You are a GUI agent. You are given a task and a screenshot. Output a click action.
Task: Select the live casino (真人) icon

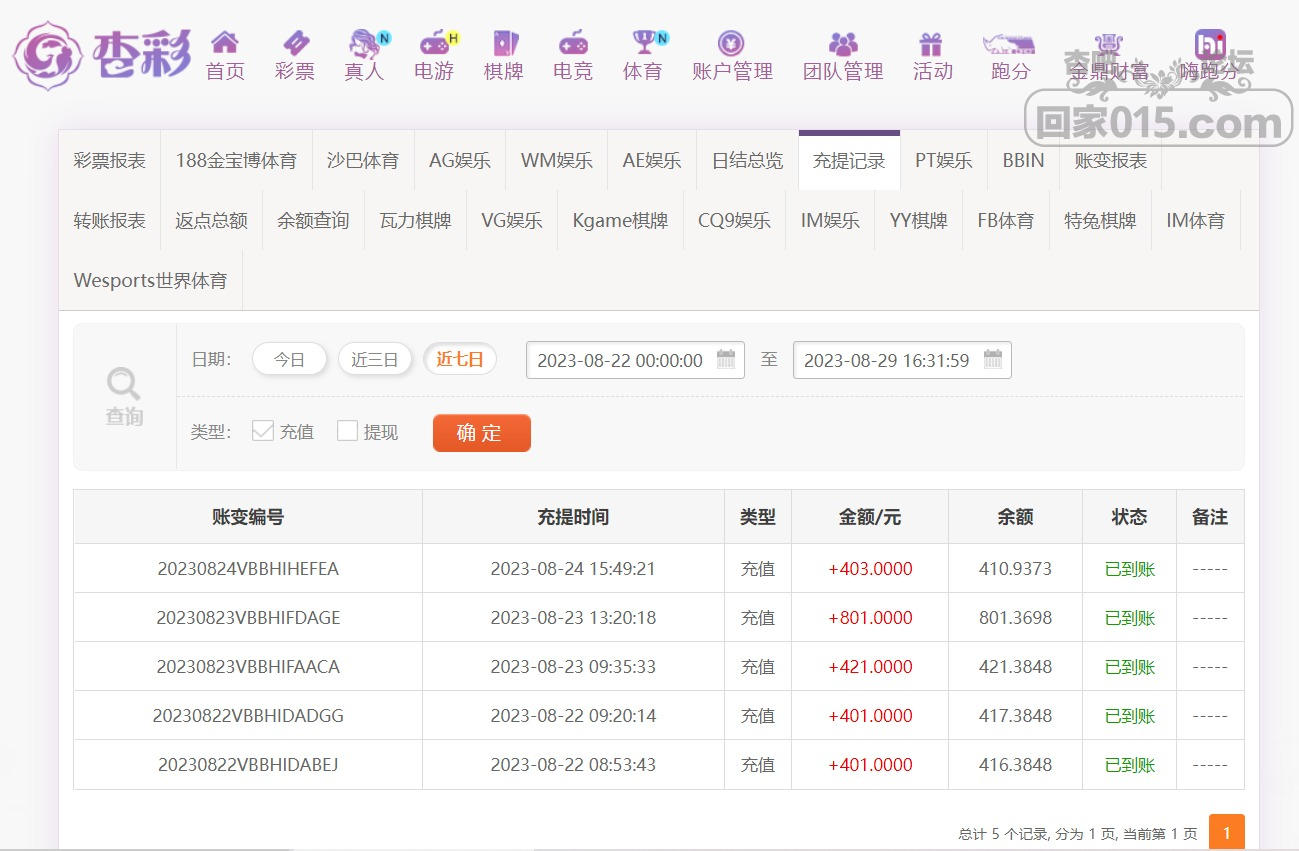[364, 43]
